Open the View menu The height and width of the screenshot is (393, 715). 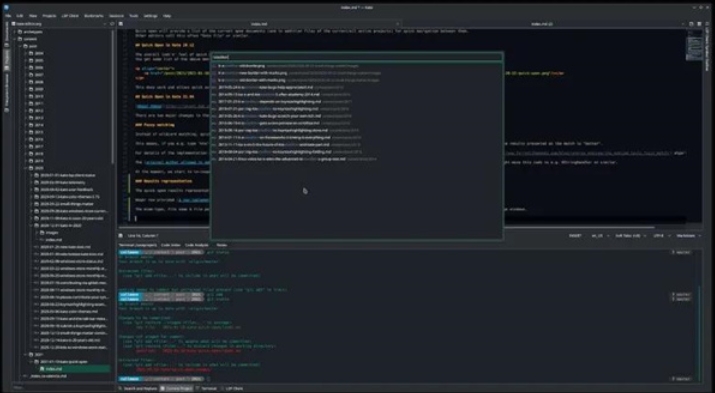[x=33, y=16]
